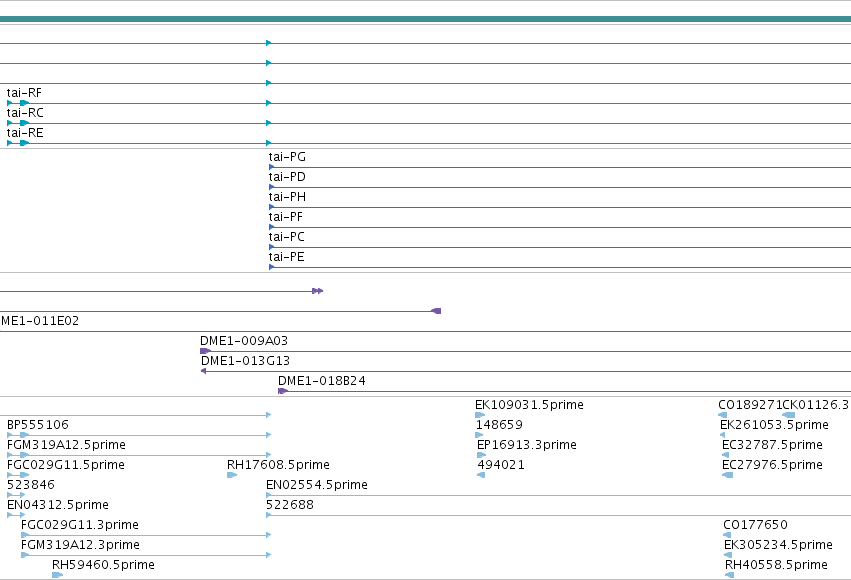This screenshot has height=580, width=851.
Task: Choose the tai-PE protein label
Action: 287,257
